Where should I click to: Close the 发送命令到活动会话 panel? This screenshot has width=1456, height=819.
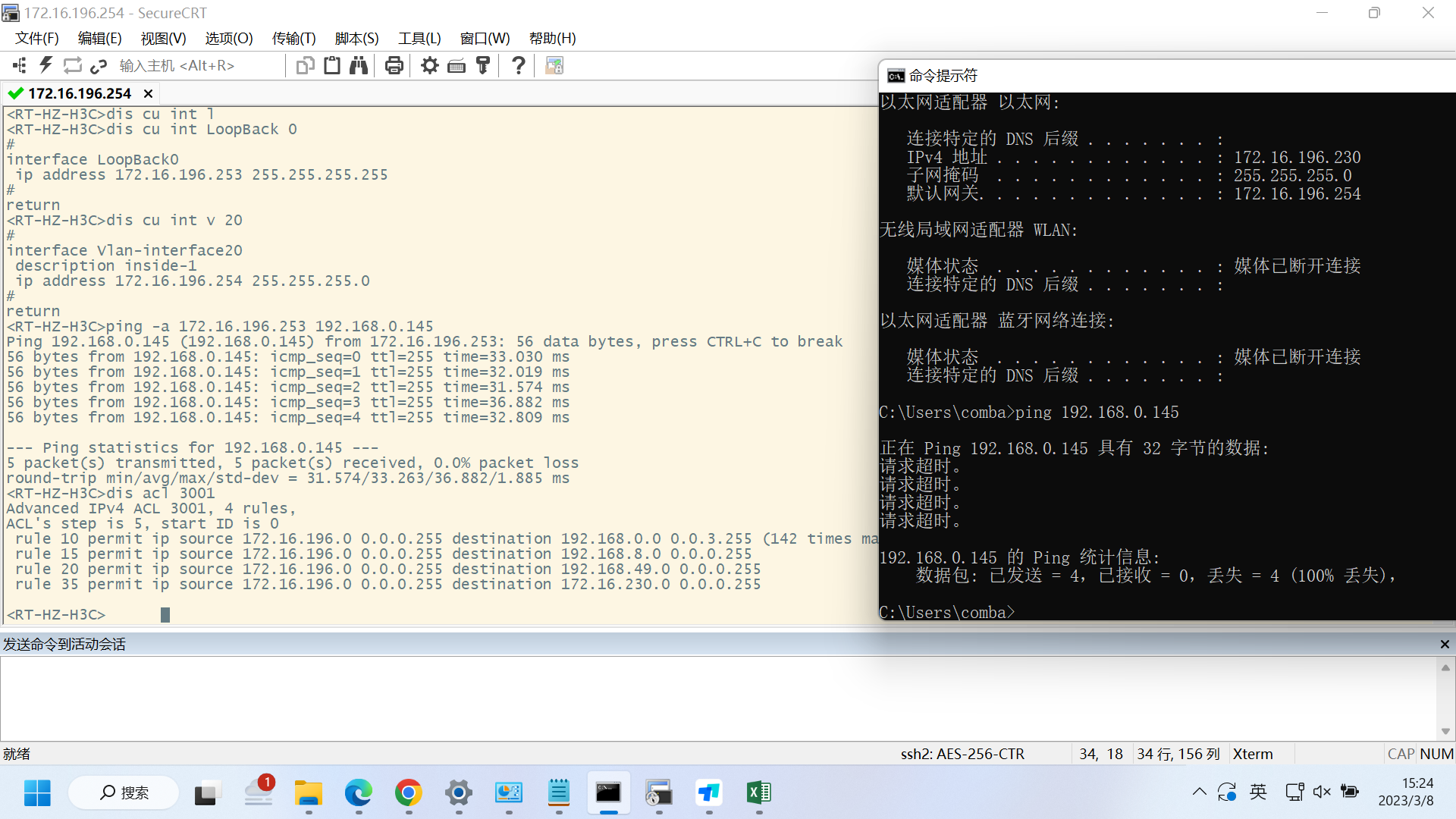point(1444,645)
